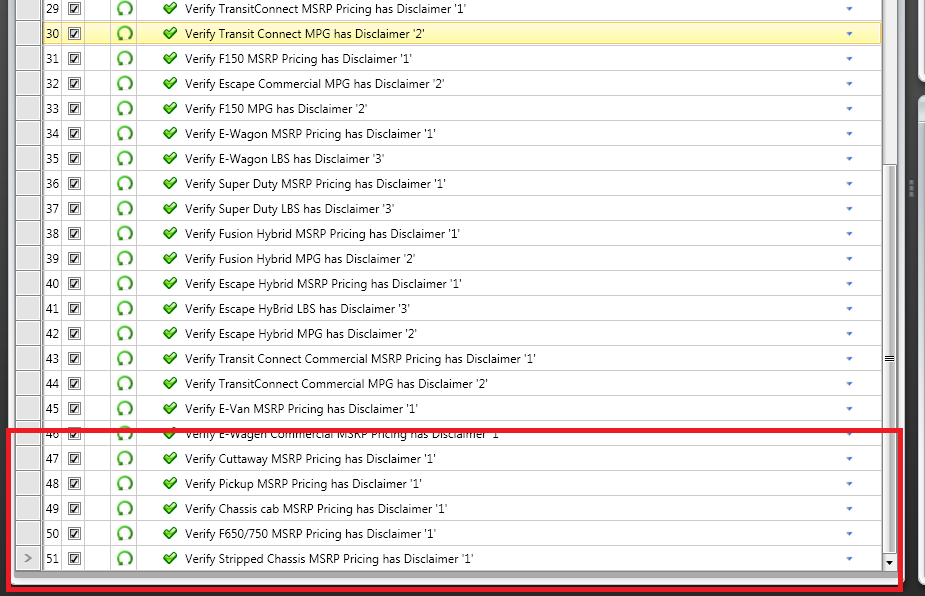Viewport: 925px width, 596px height.
Task: Click green checkmark for F650/750 MSRP Pricing step
Action: coord(170,532)
